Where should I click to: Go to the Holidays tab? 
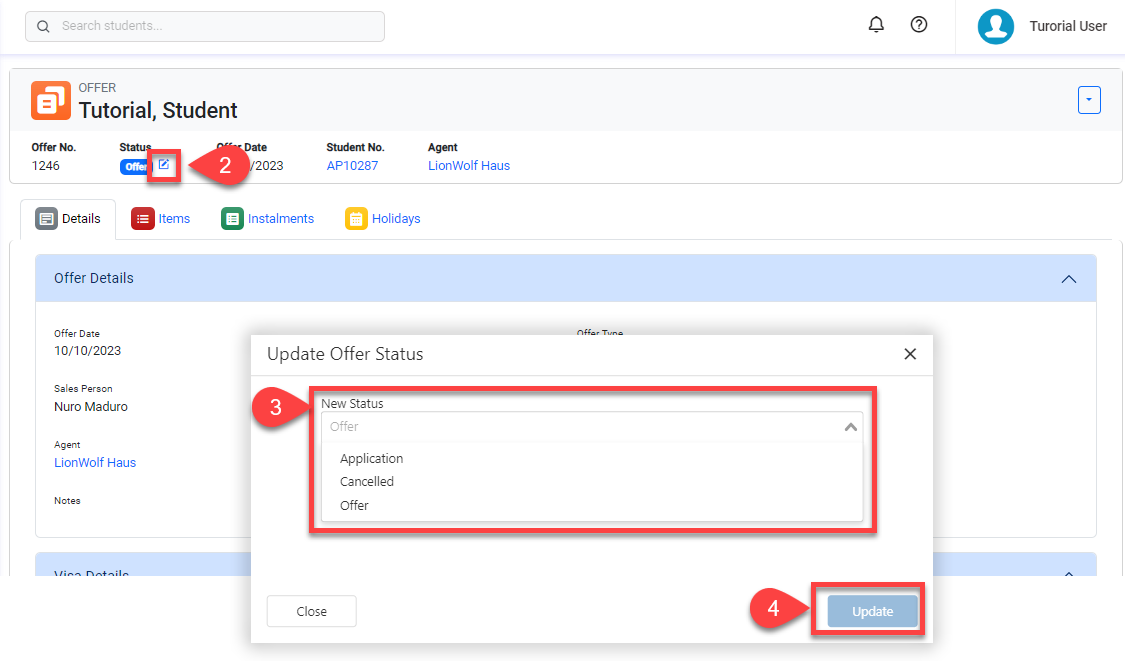[383, 219]
